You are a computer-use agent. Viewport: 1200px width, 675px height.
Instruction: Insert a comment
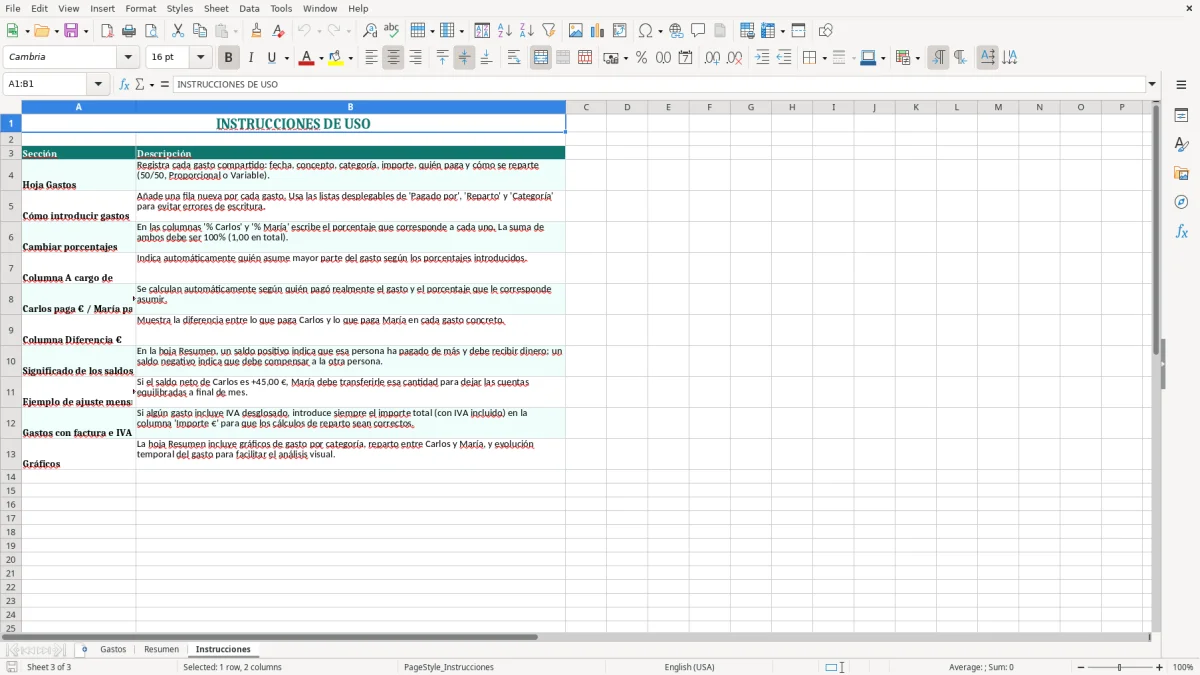click(699, 31)
